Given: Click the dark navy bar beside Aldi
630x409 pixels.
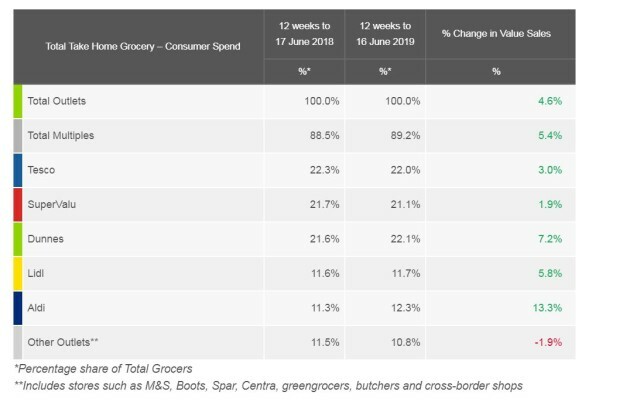Looking at the screenshot, I should coord(19,307).
